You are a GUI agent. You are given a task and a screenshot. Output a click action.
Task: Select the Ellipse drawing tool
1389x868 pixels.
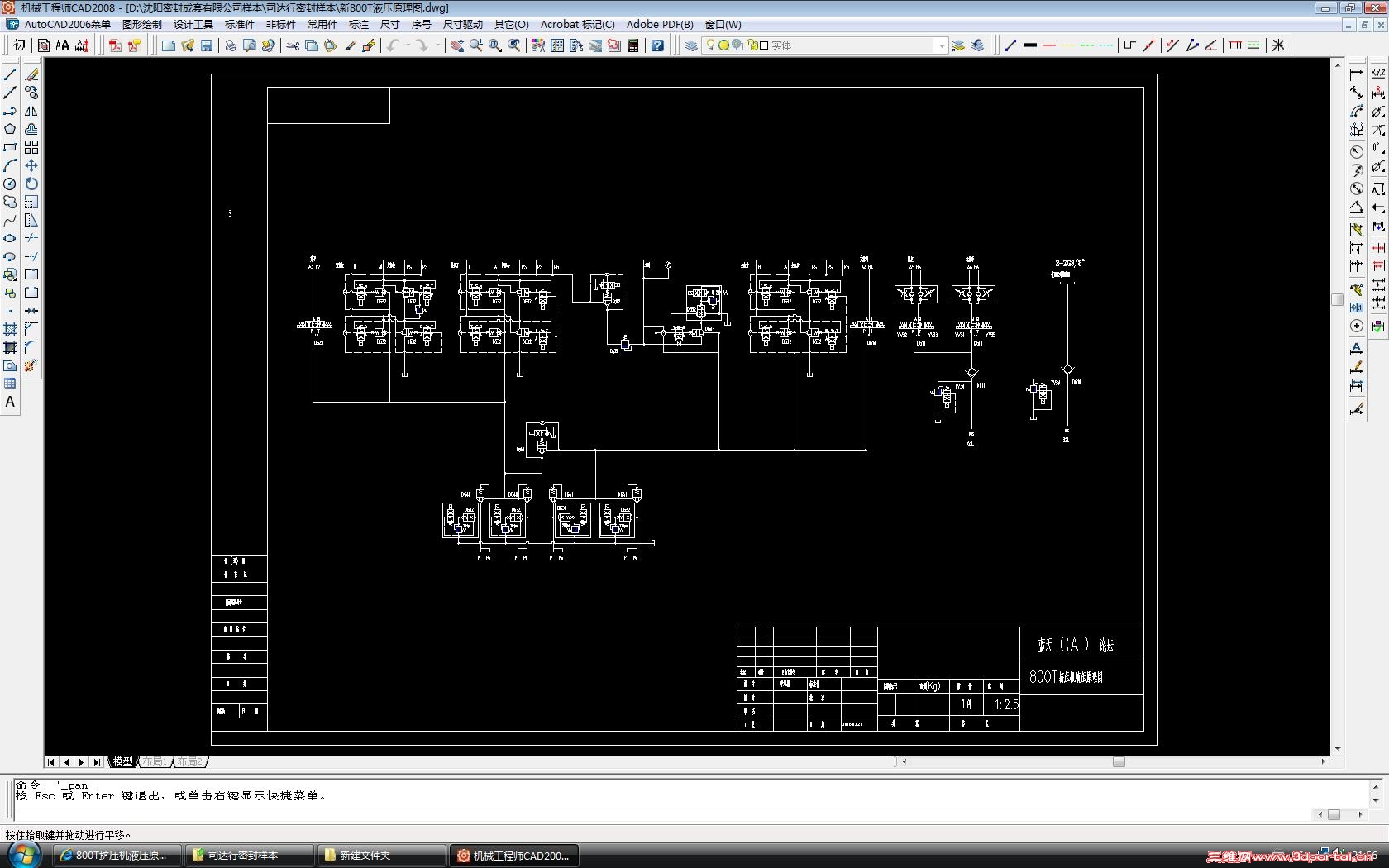pos(10,238)
